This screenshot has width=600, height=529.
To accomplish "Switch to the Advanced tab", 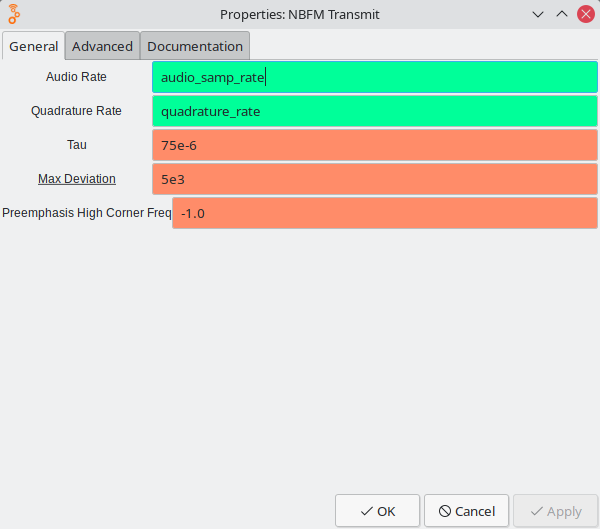I will tap(102, 46).
